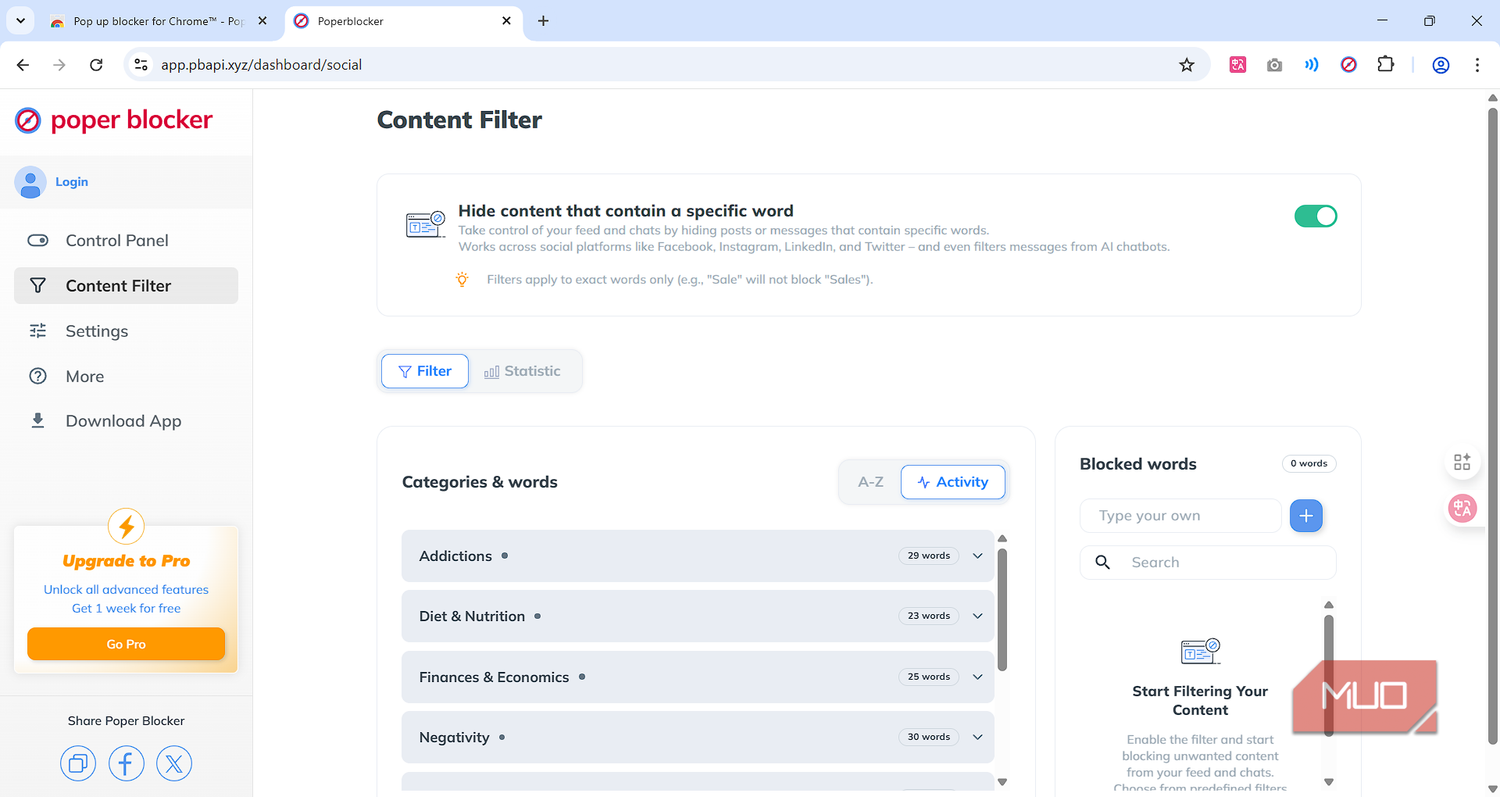Click the copy link share icon
This screenshot has height=797, width=1500.
click(77, 764)
